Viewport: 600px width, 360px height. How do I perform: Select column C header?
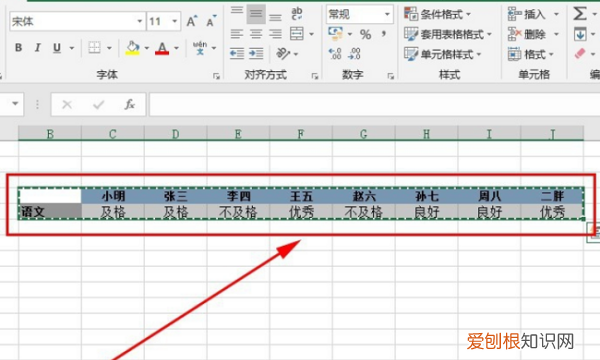click(x=112, y=134)
